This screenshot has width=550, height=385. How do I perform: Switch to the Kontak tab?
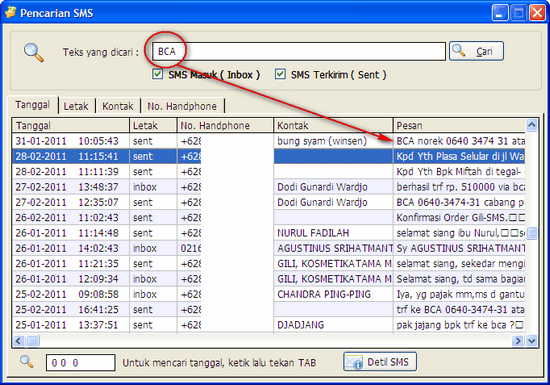(x=118, y=106)
